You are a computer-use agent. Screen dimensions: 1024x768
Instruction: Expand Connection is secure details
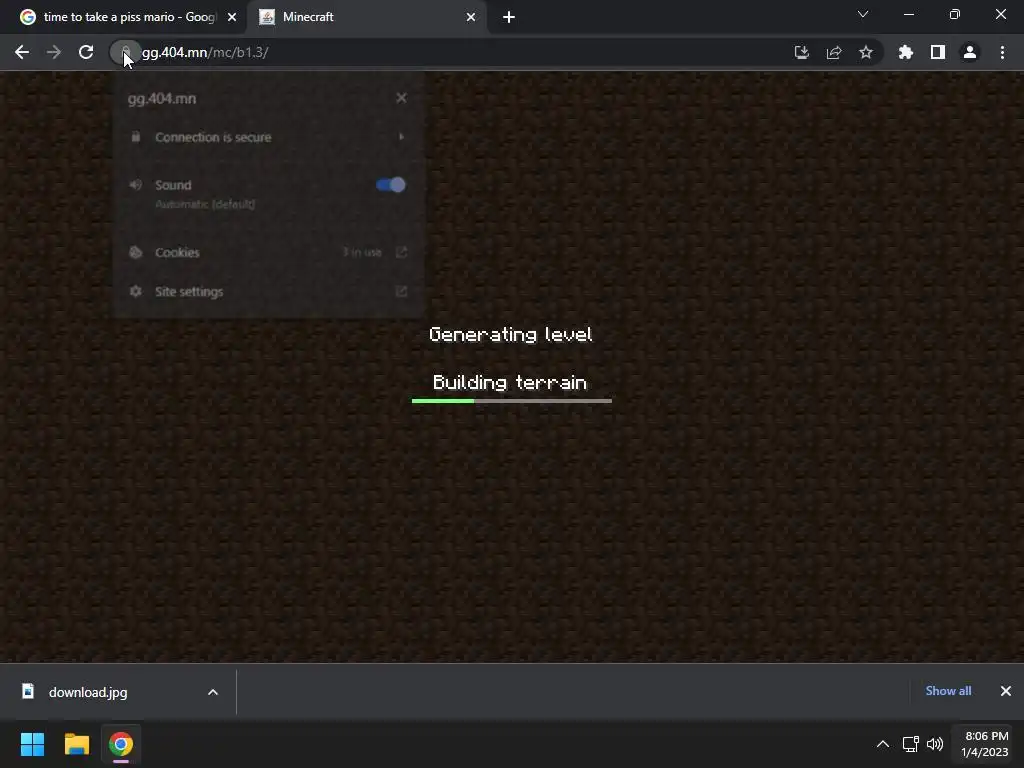pos(268,137)
